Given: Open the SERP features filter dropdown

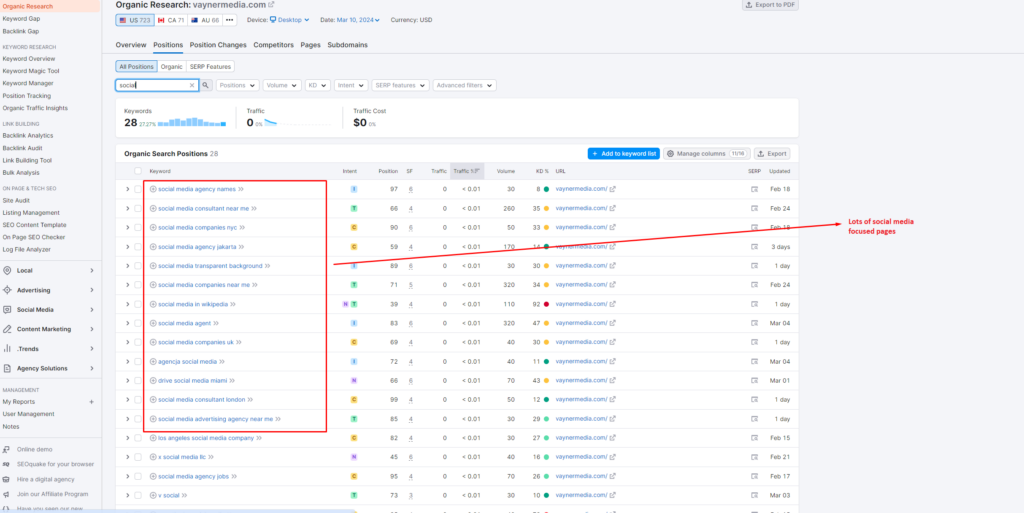Looking at the screenshot, I should tap(400, 85).
